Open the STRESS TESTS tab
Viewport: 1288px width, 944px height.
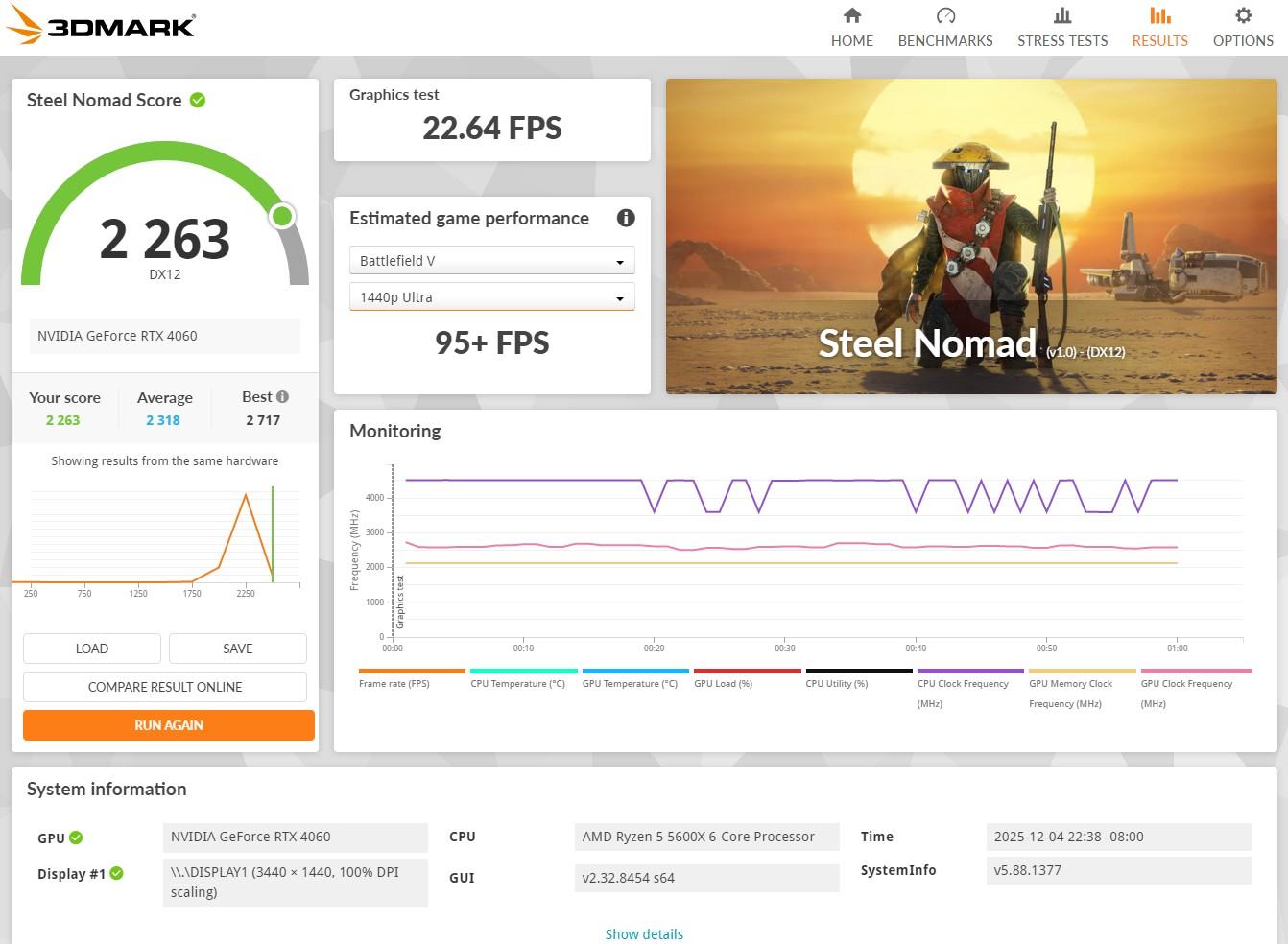coord(1062,28)
